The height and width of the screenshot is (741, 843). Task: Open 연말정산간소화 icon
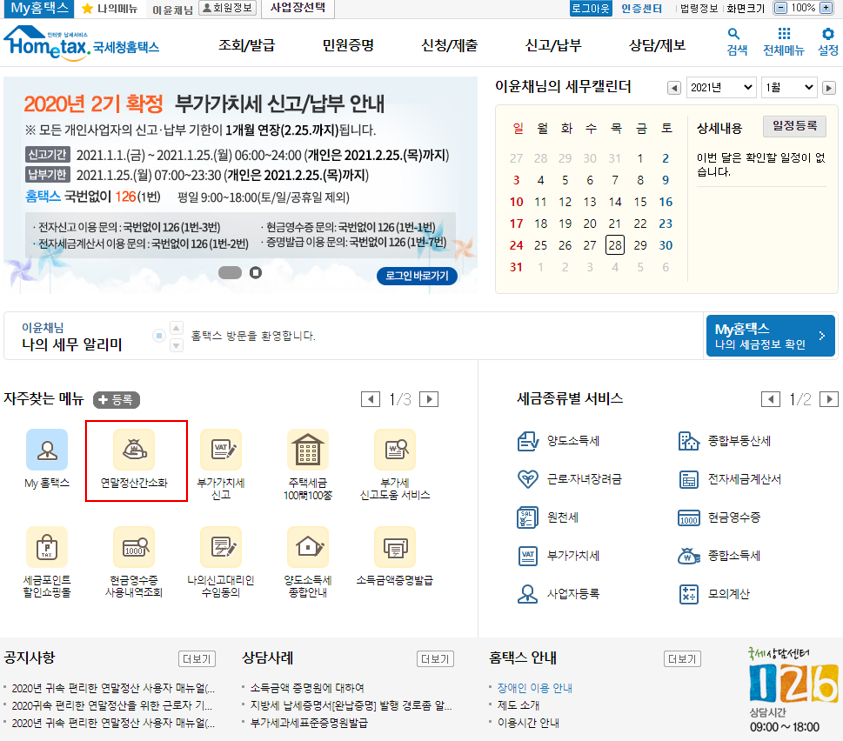pyautogui.click(x=134, y=450)
